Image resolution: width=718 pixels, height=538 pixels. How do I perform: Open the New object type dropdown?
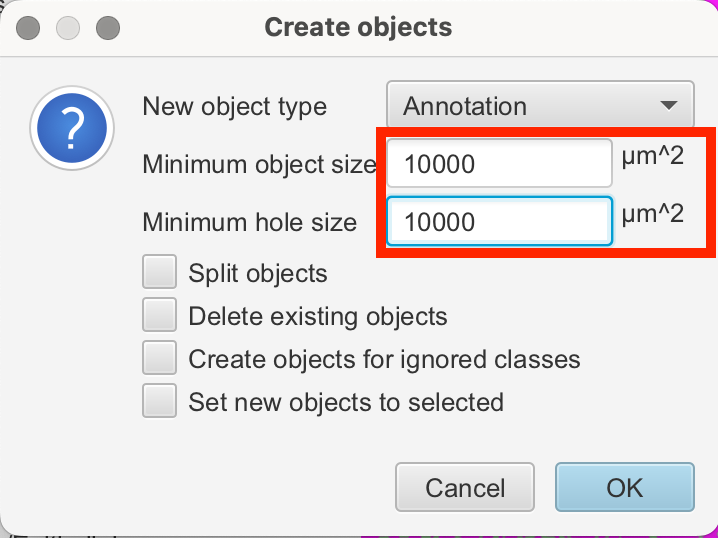540,106
